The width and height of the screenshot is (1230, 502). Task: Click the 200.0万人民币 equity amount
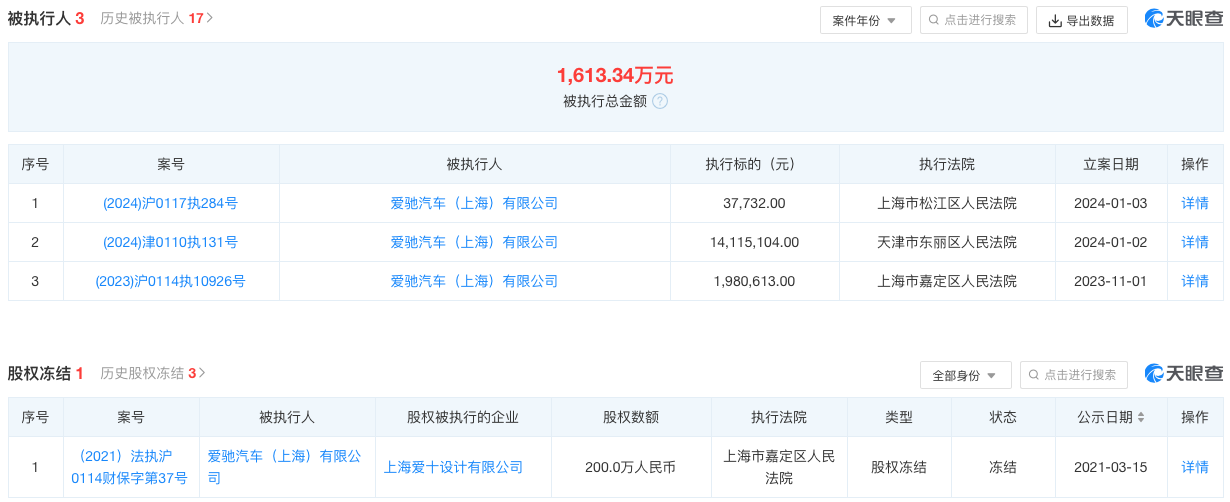point(631,467)
